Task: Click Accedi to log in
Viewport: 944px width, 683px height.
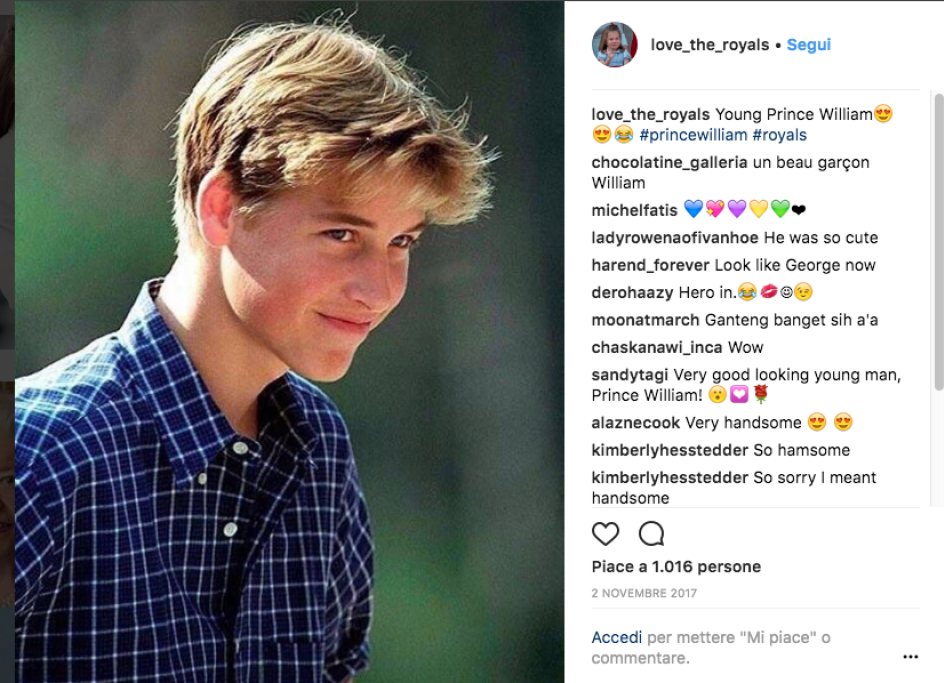Action: 616,637
